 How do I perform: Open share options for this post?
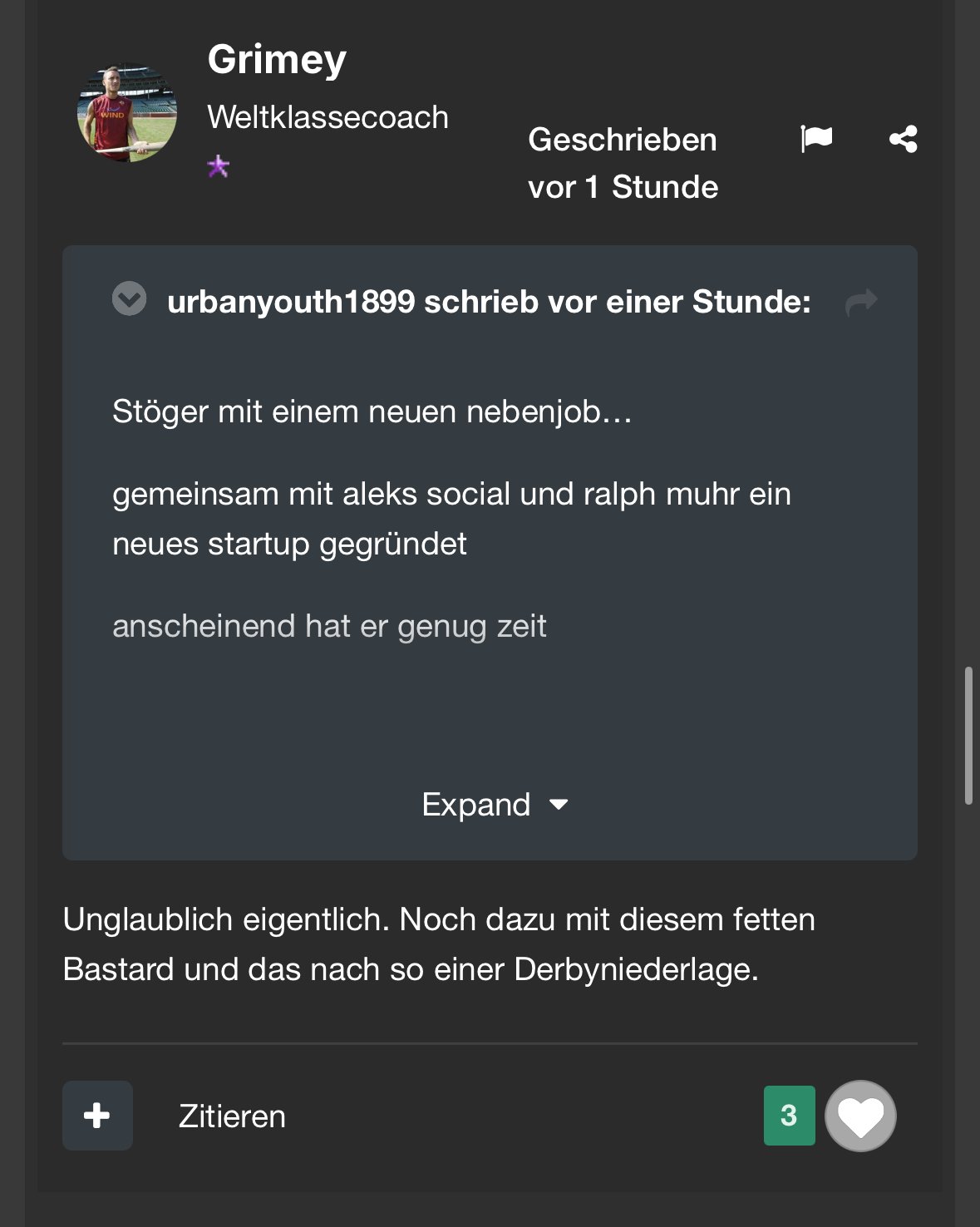coord(903,139)
